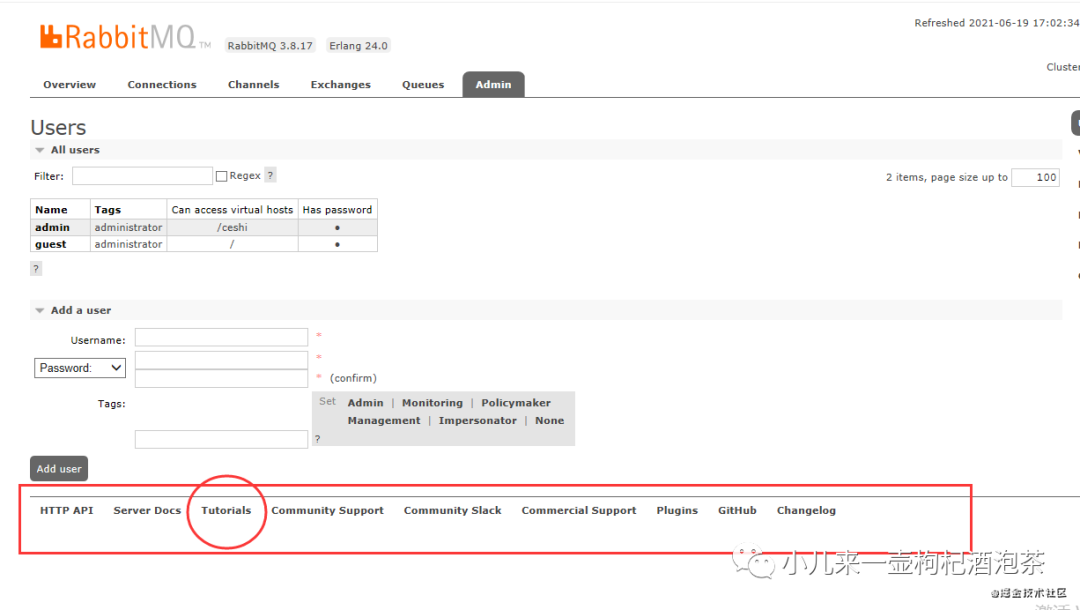Screen dimensions: 1080x610
Task: Set the Monitoring tag
Action: (433, 403)
